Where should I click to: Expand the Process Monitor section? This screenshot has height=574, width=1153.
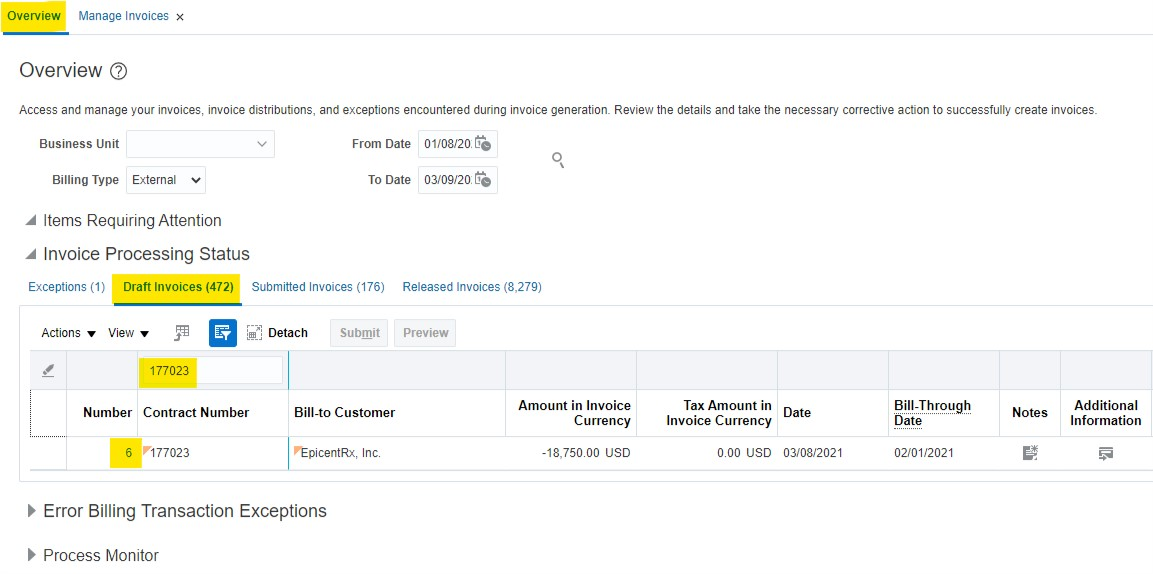[x=31, y=555]
